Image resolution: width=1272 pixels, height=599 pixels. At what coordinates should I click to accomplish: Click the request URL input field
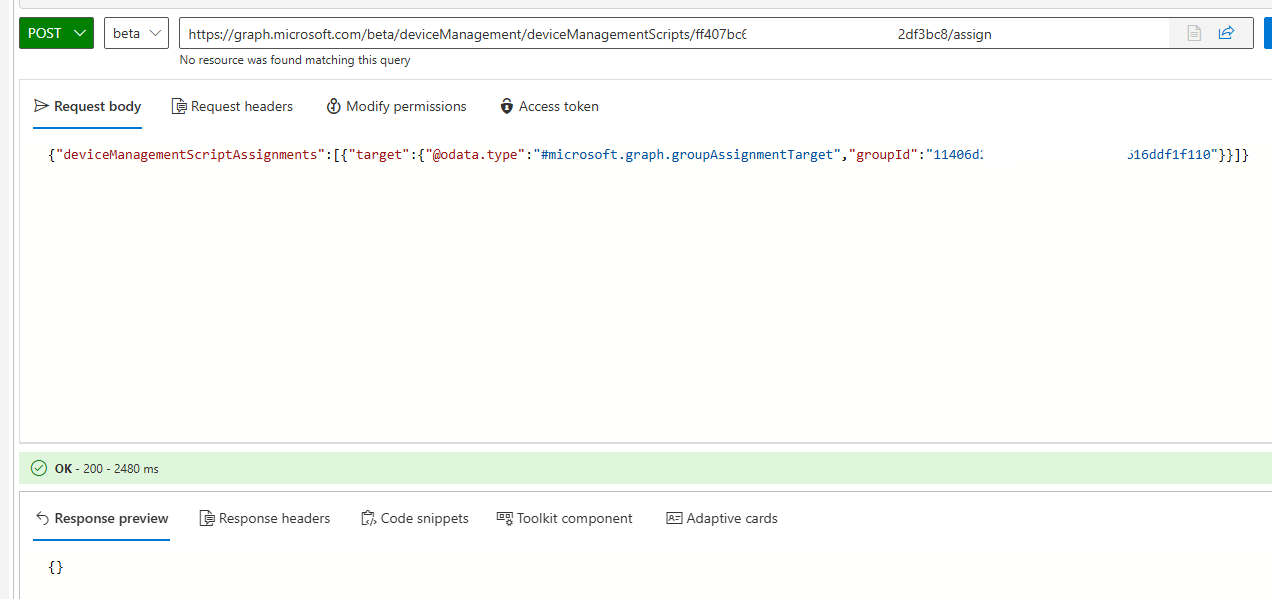(600, 32)
